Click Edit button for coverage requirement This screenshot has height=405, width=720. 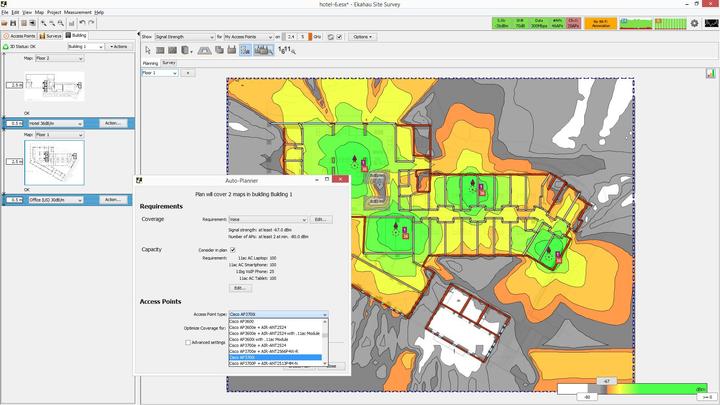(321, 219)
